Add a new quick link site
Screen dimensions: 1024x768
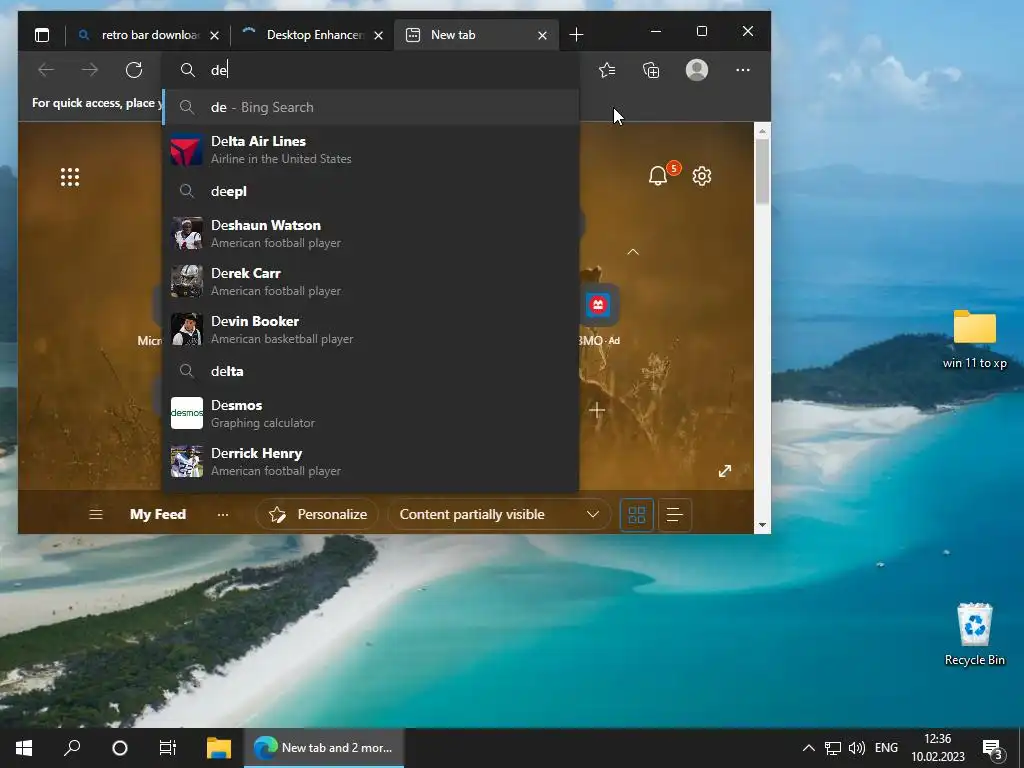click(x=596, y=411)
